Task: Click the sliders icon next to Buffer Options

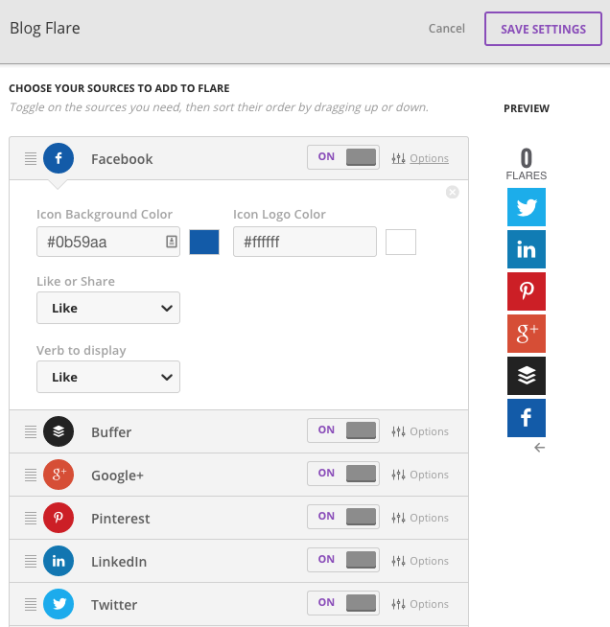Action: (x=398, y=431)
